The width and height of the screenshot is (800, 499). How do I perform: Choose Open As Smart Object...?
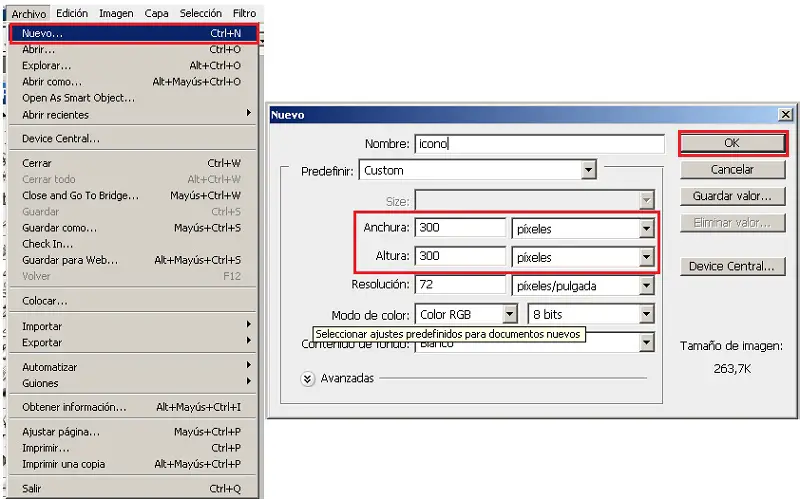coord(133,98)
